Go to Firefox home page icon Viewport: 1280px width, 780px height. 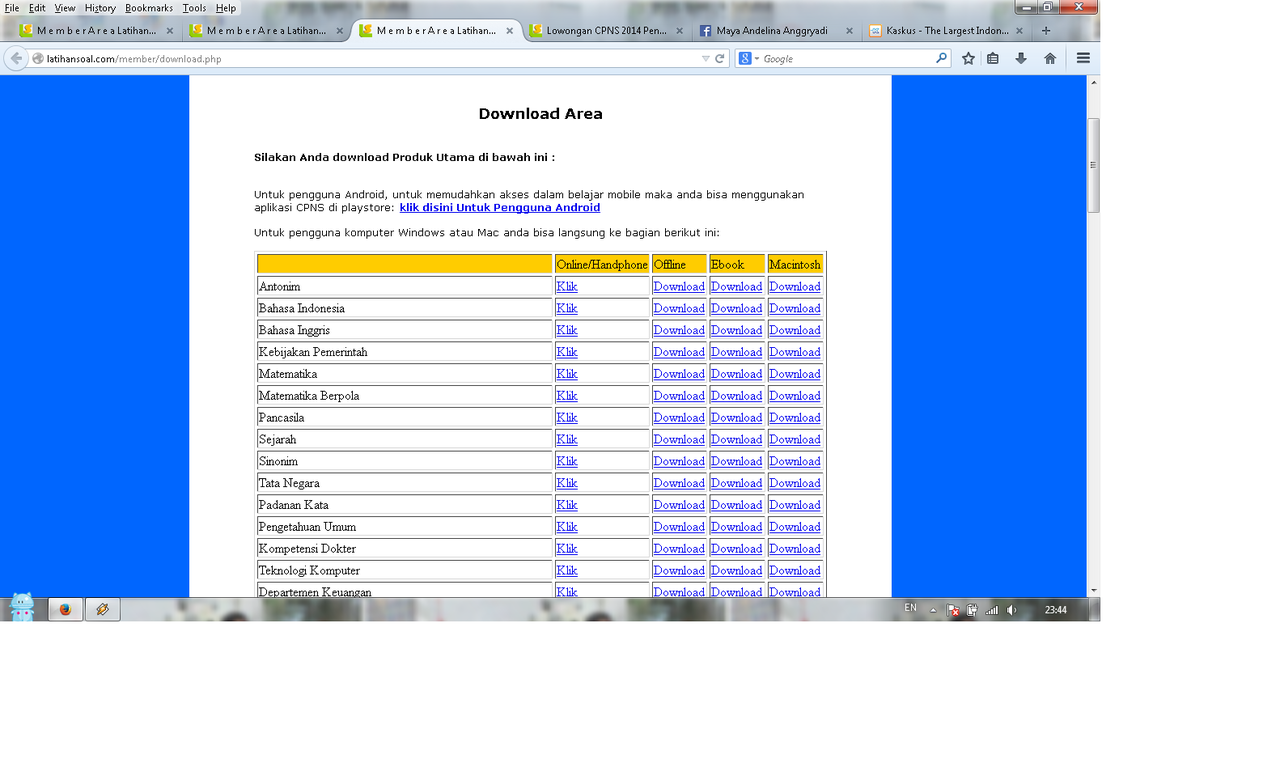(x=1050, y=58)
